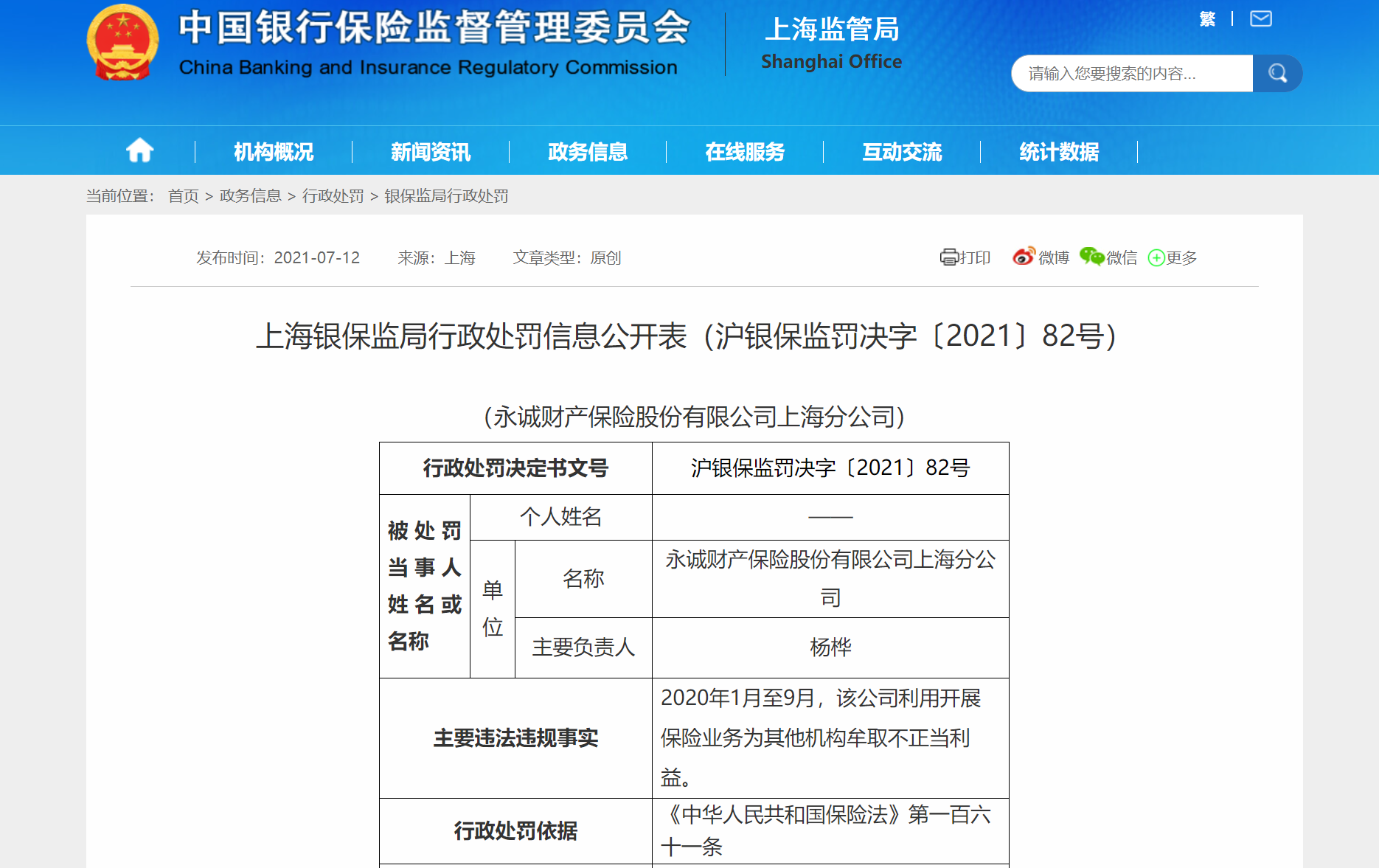Viewport: 1379px width, 868px height.
Task: Focus the search input field
Action: pyautogui.click(x=1132, y=73)
